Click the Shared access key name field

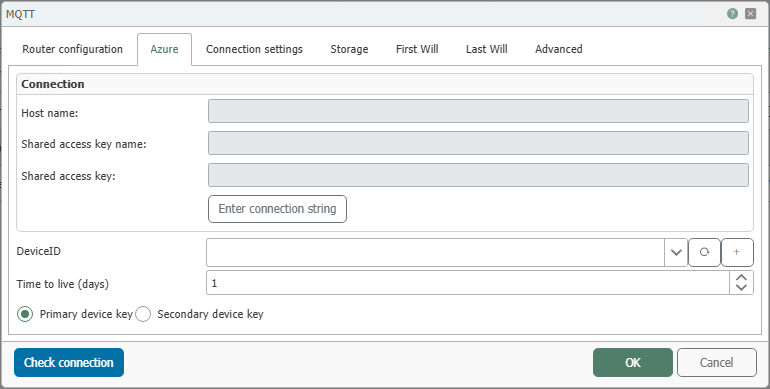pos(478,143)
